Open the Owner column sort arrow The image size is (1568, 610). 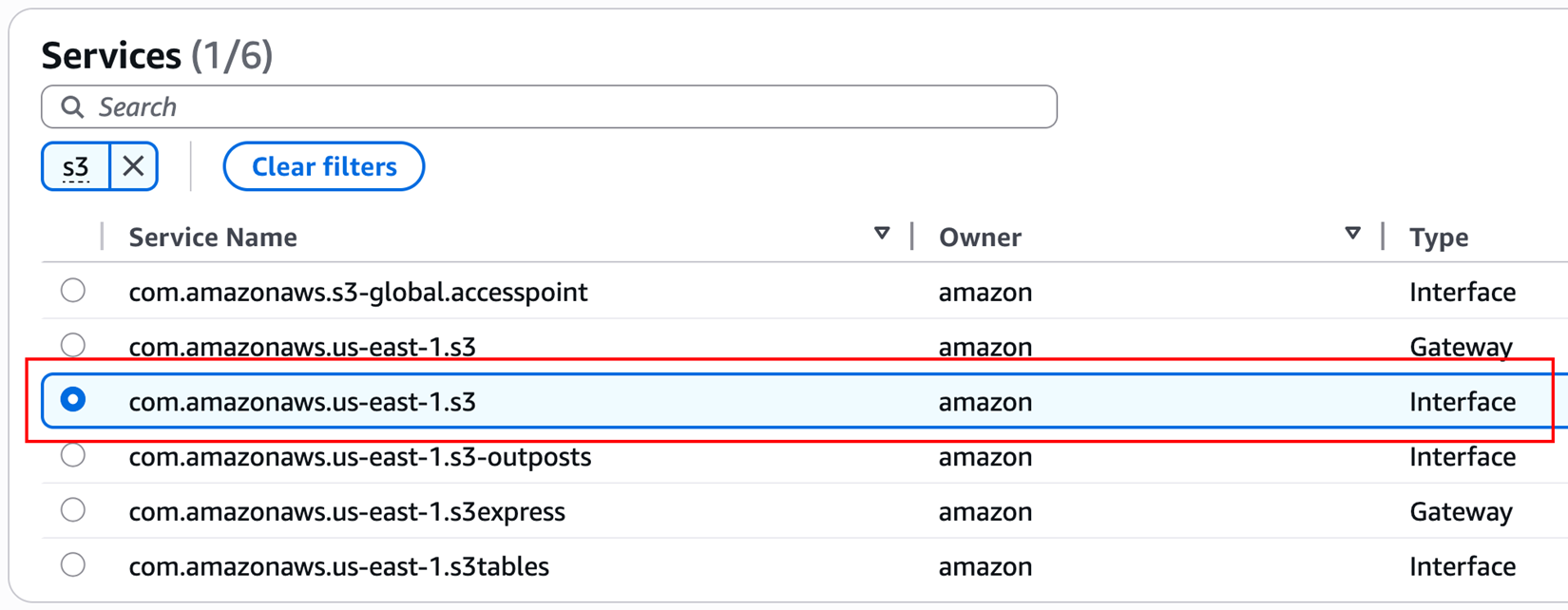(x=1352, y=234)
